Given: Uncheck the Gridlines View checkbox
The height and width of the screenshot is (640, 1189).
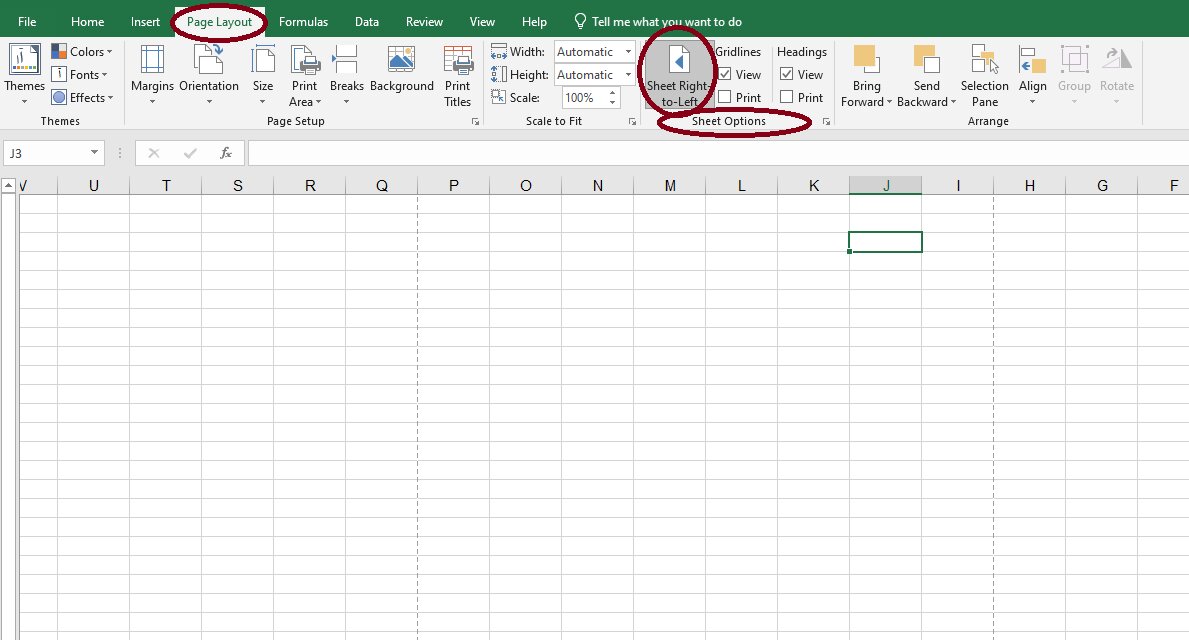Looking at the screenshot, I should tap(725, 75).
